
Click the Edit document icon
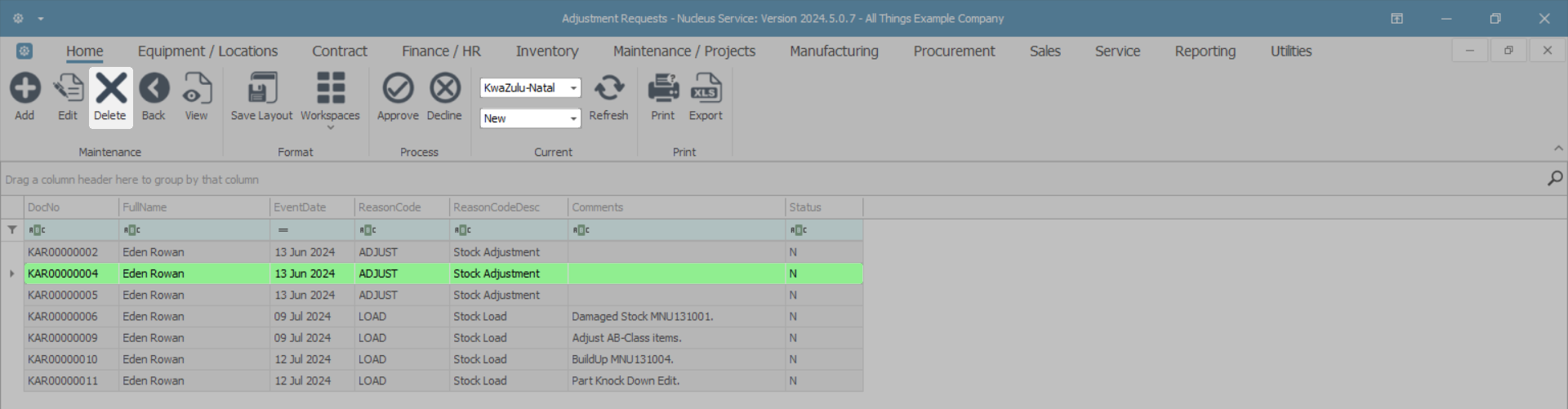click(x=68, y=88)
